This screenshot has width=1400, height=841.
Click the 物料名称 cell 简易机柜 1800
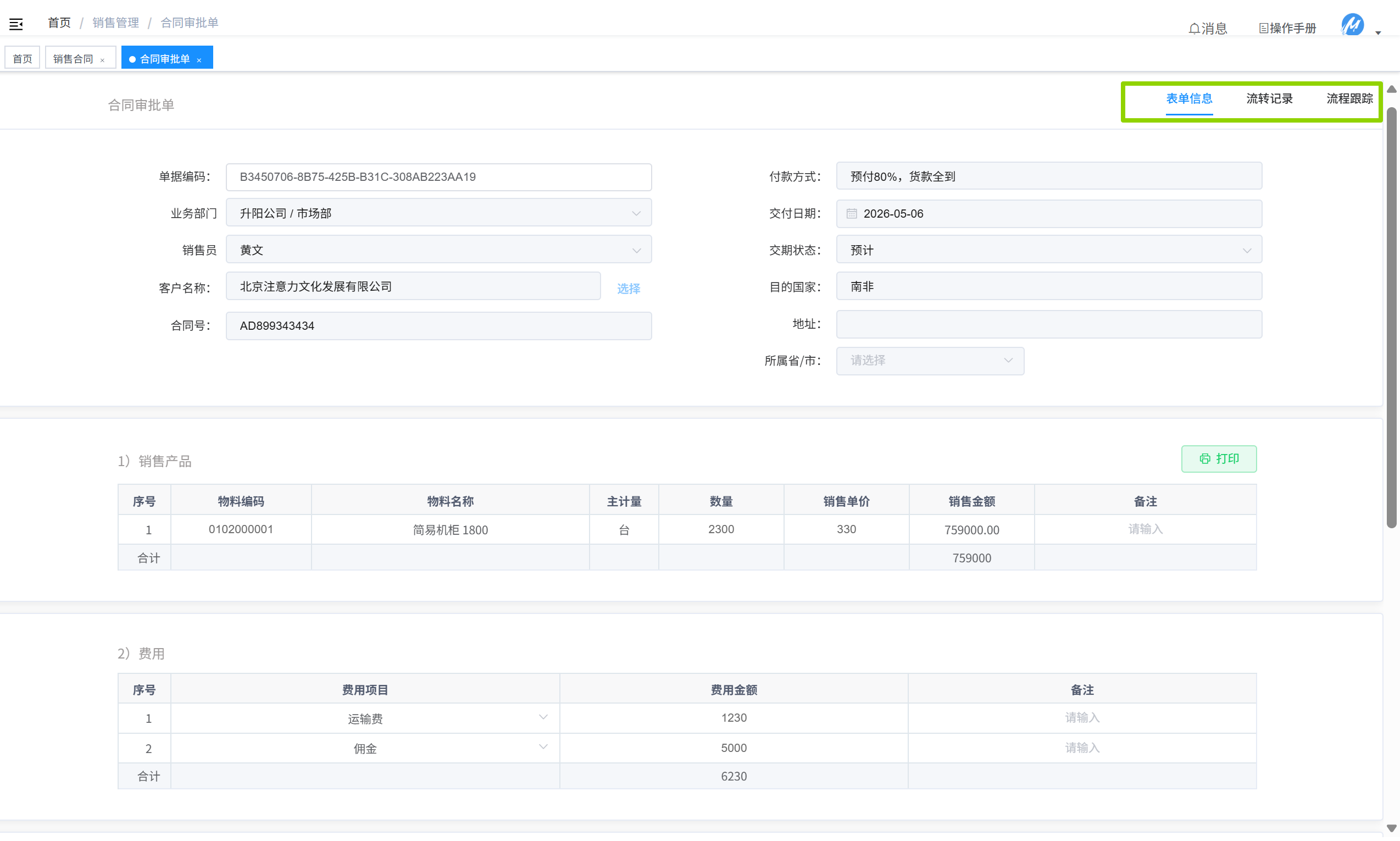pos(450,530)
